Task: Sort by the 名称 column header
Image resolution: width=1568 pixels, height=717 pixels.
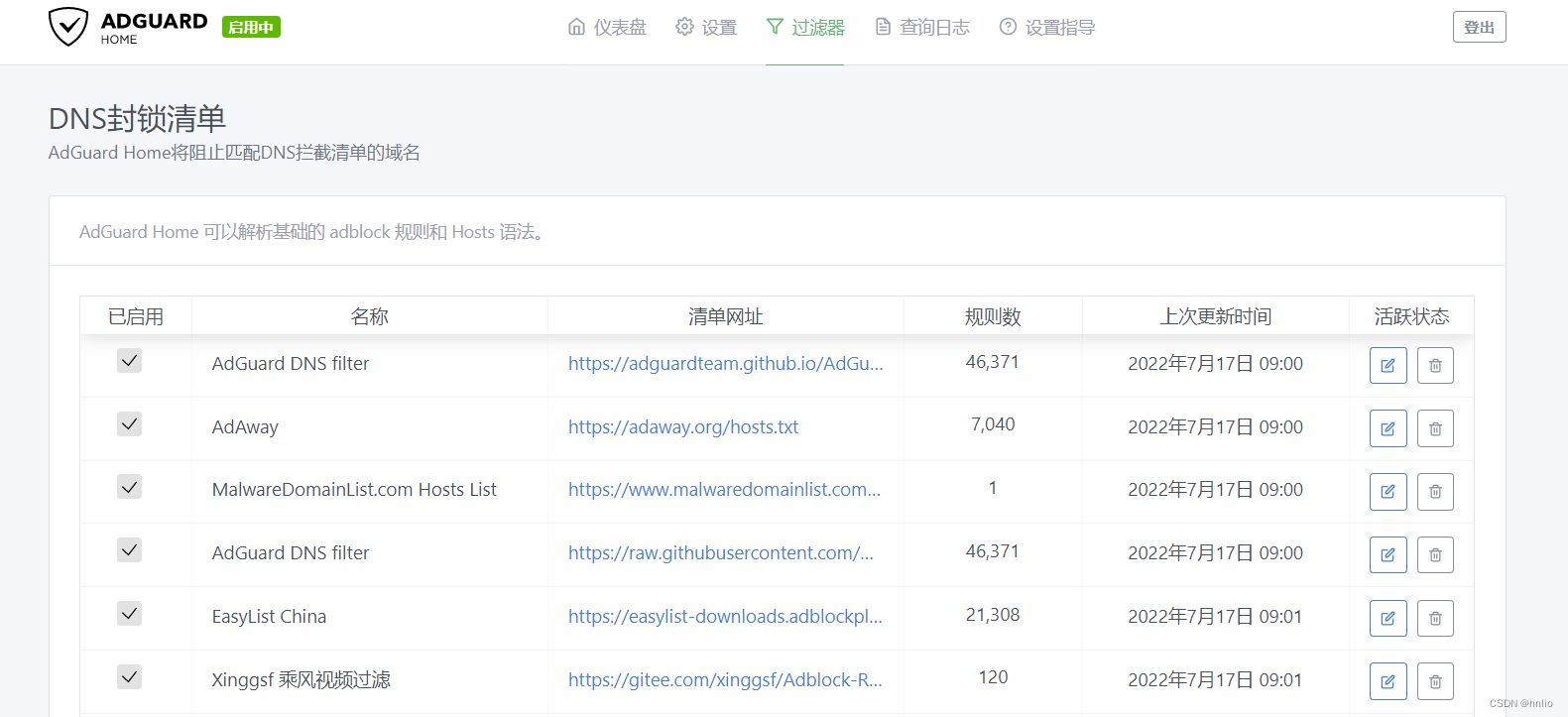Action: pos(370,316)
